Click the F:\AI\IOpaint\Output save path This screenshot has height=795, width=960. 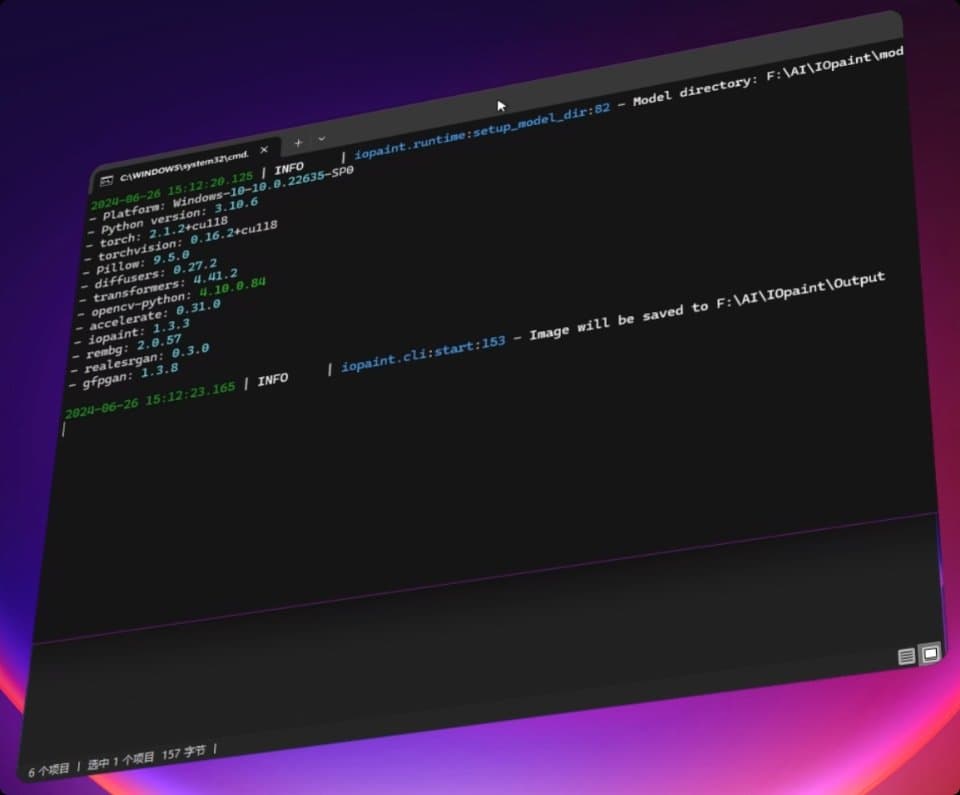(x=799, y=292)
